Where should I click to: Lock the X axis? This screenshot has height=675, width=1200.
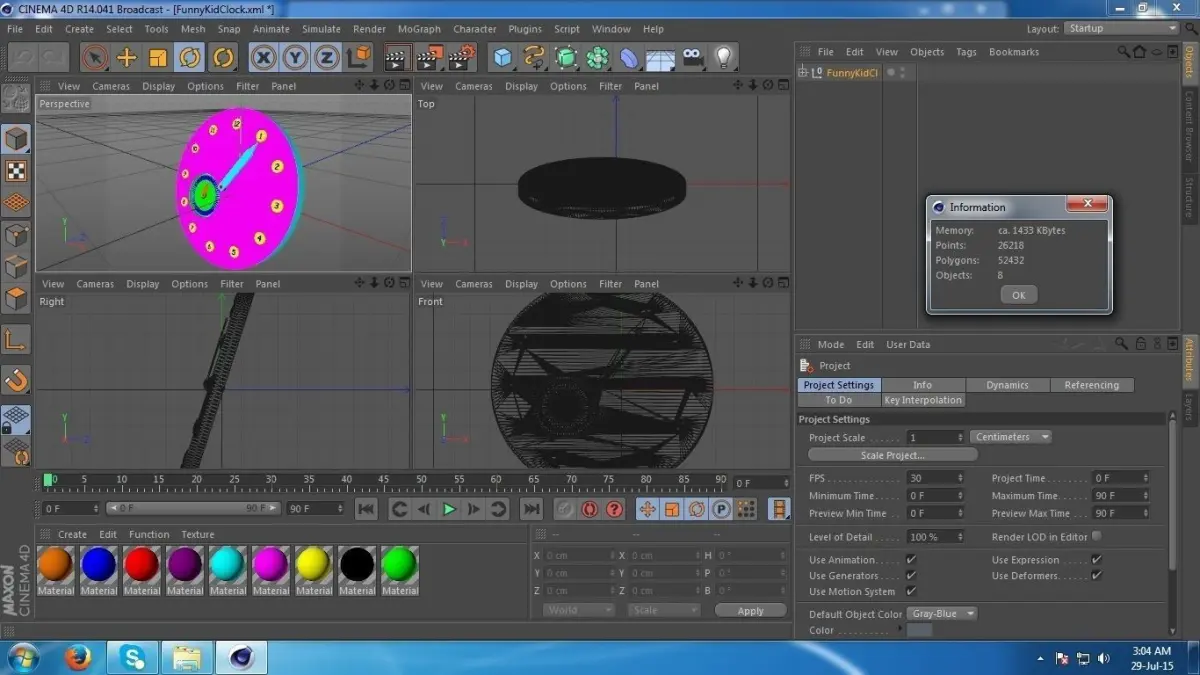pyautogui.click(x=264, y=57)
